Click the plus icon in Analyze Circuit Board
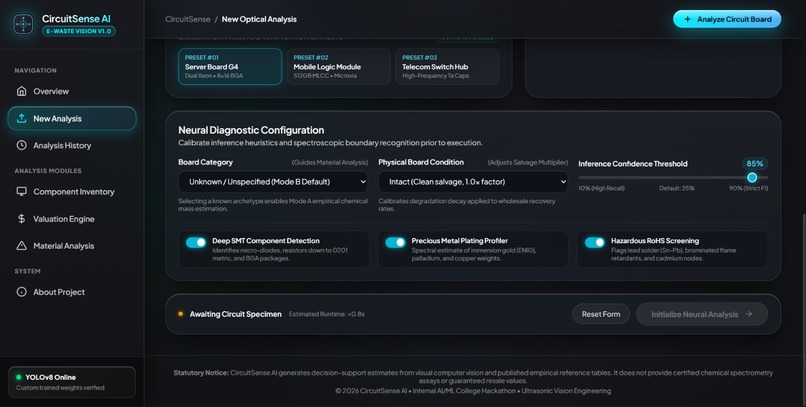The height and width of the screenshot is (407, 806). (687, 19)
